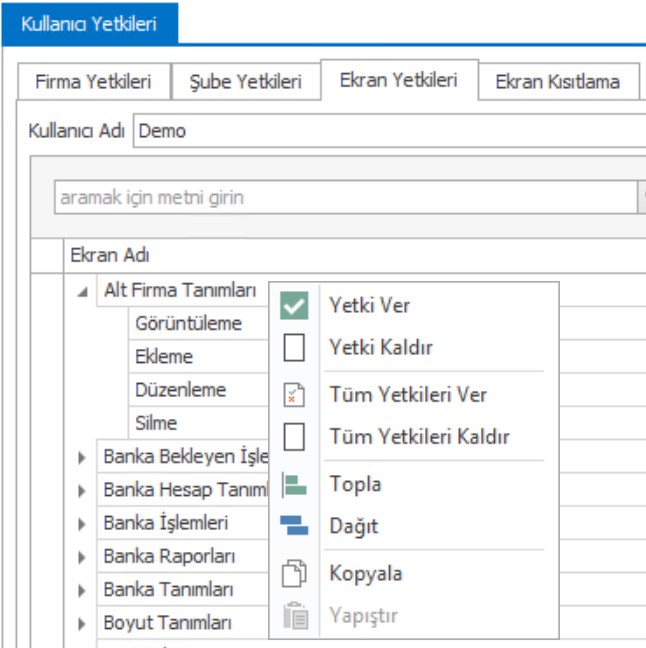Viewport: 646px width, 648px height.
Task: Choose Yetki Kaldır menu entry
Action: point(414,347)
